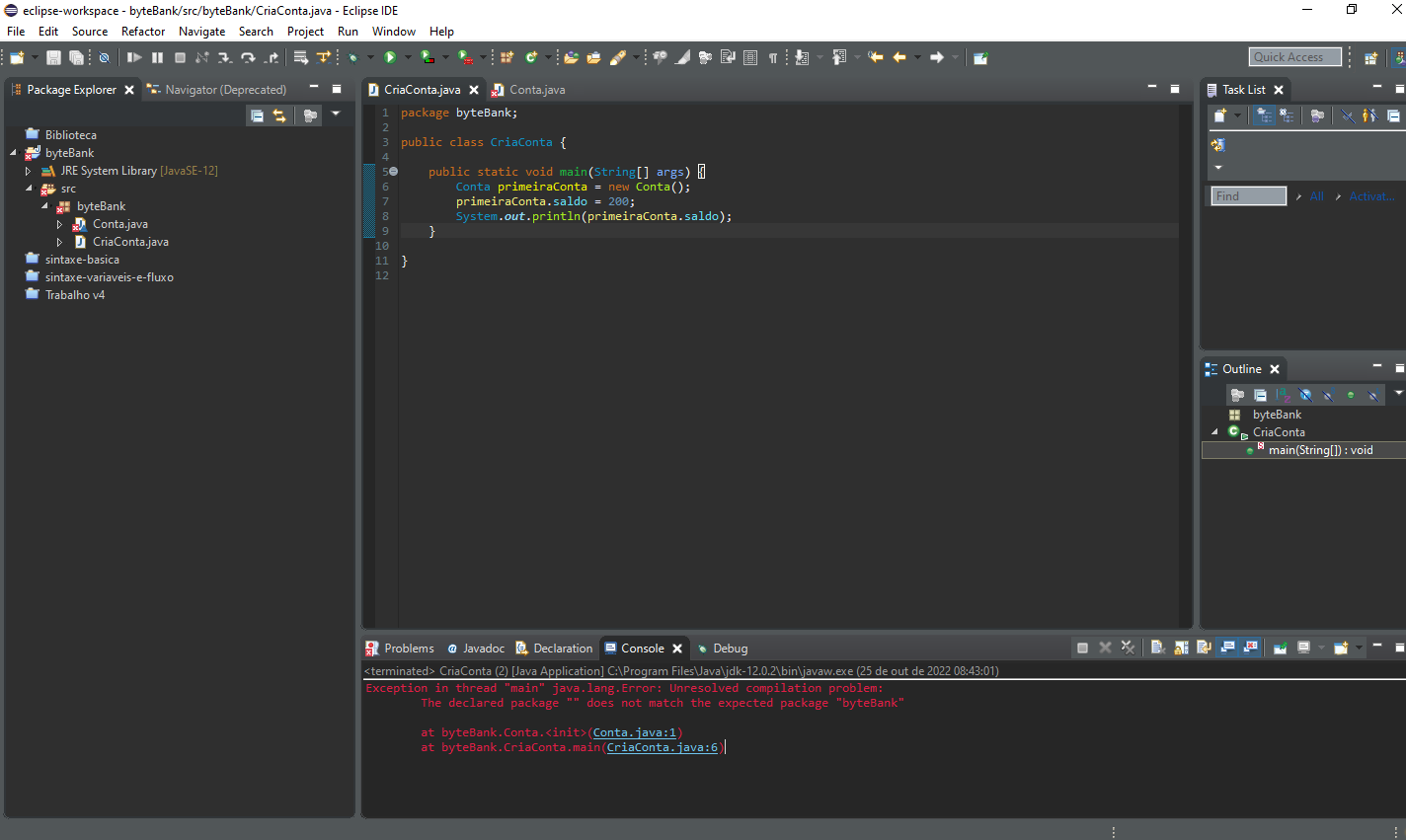The image size is (1406, 840).
Task: Select main(String[]) in Outline
Action: point(1320,450)
